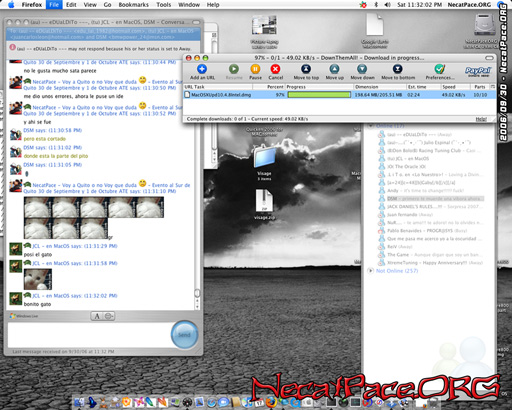Open the Tools menu
The width and height of the screenshot is (512, 410).
164,5
